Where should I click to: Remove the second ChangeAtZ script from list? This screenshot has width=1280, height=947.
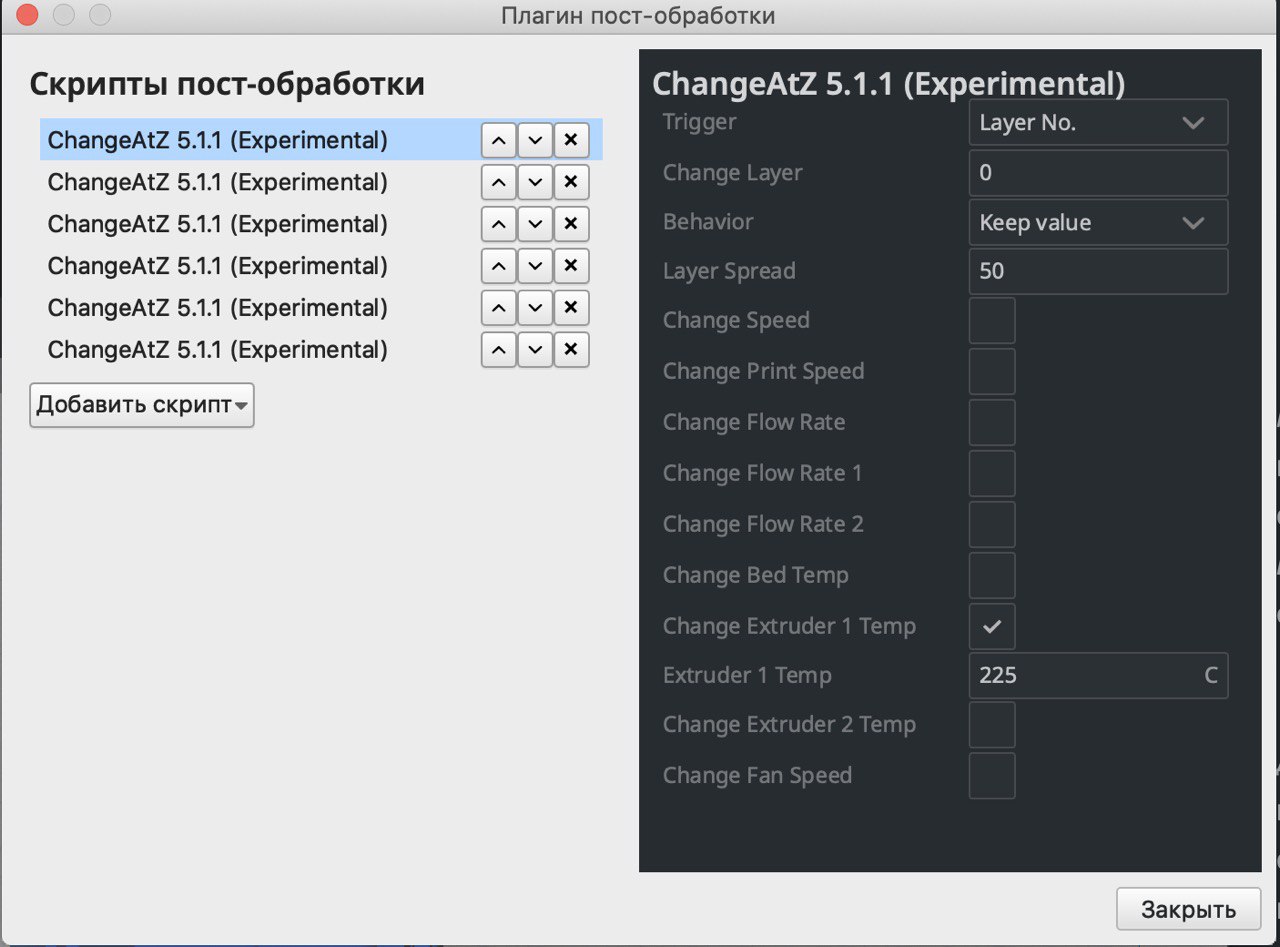571,182
